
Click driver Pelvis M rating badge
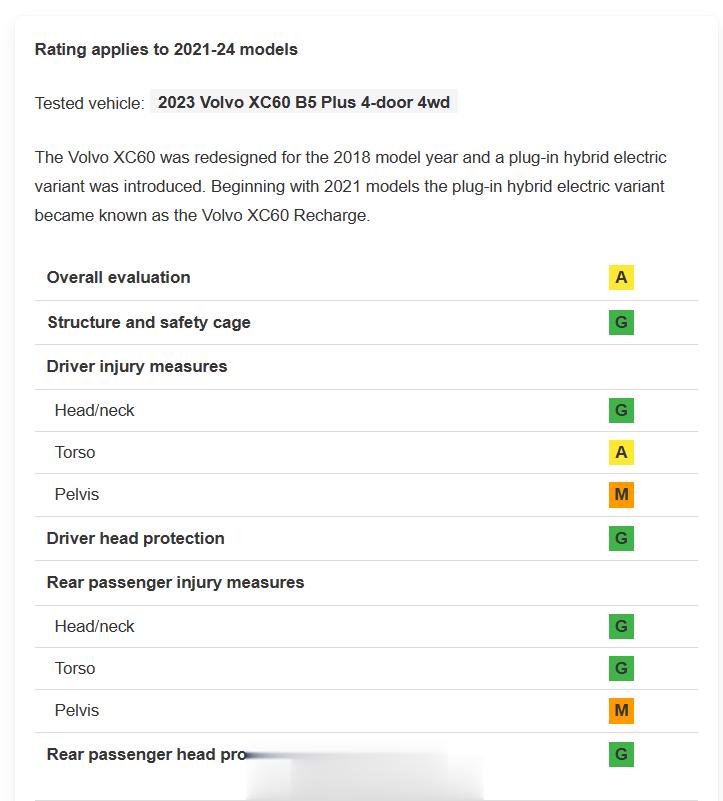(621, 494)
